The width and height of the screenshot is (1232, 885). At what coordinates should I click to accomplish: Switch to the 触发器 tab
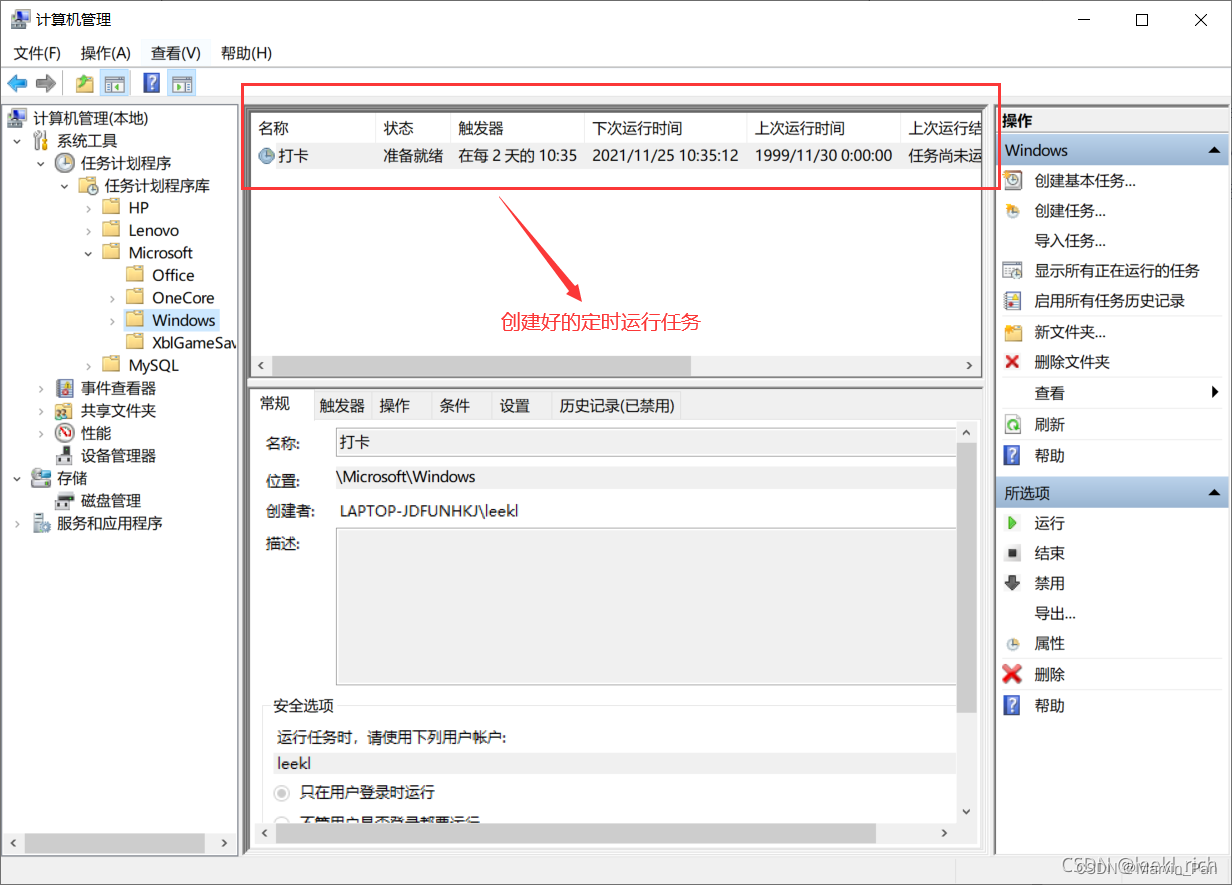tap(342, 405)
